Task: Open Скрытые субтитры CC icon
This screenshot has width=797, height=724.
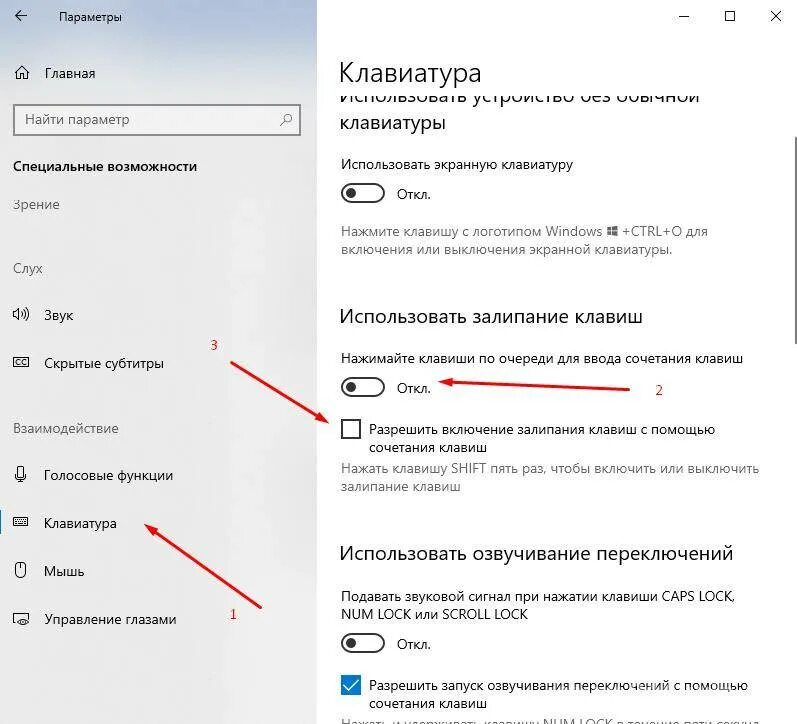Action: [21, 363]
